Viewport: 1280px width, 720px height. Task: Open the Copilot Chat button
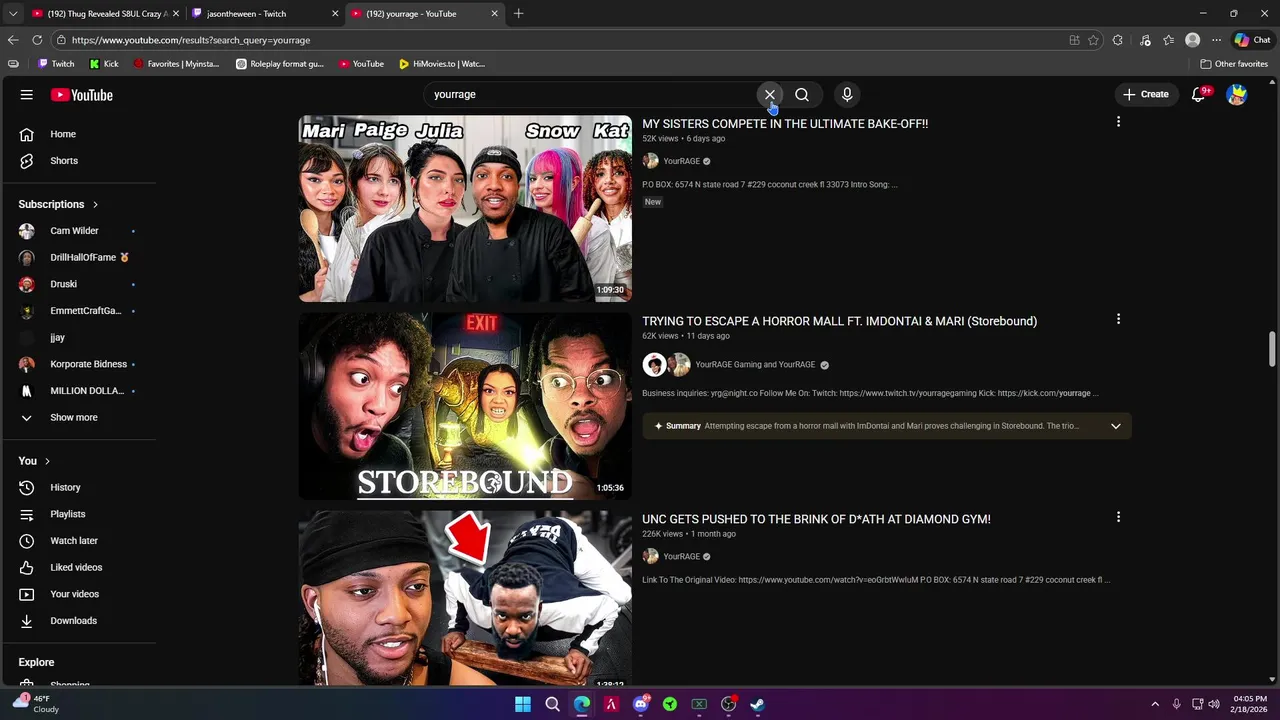(x=1252, y=40)
